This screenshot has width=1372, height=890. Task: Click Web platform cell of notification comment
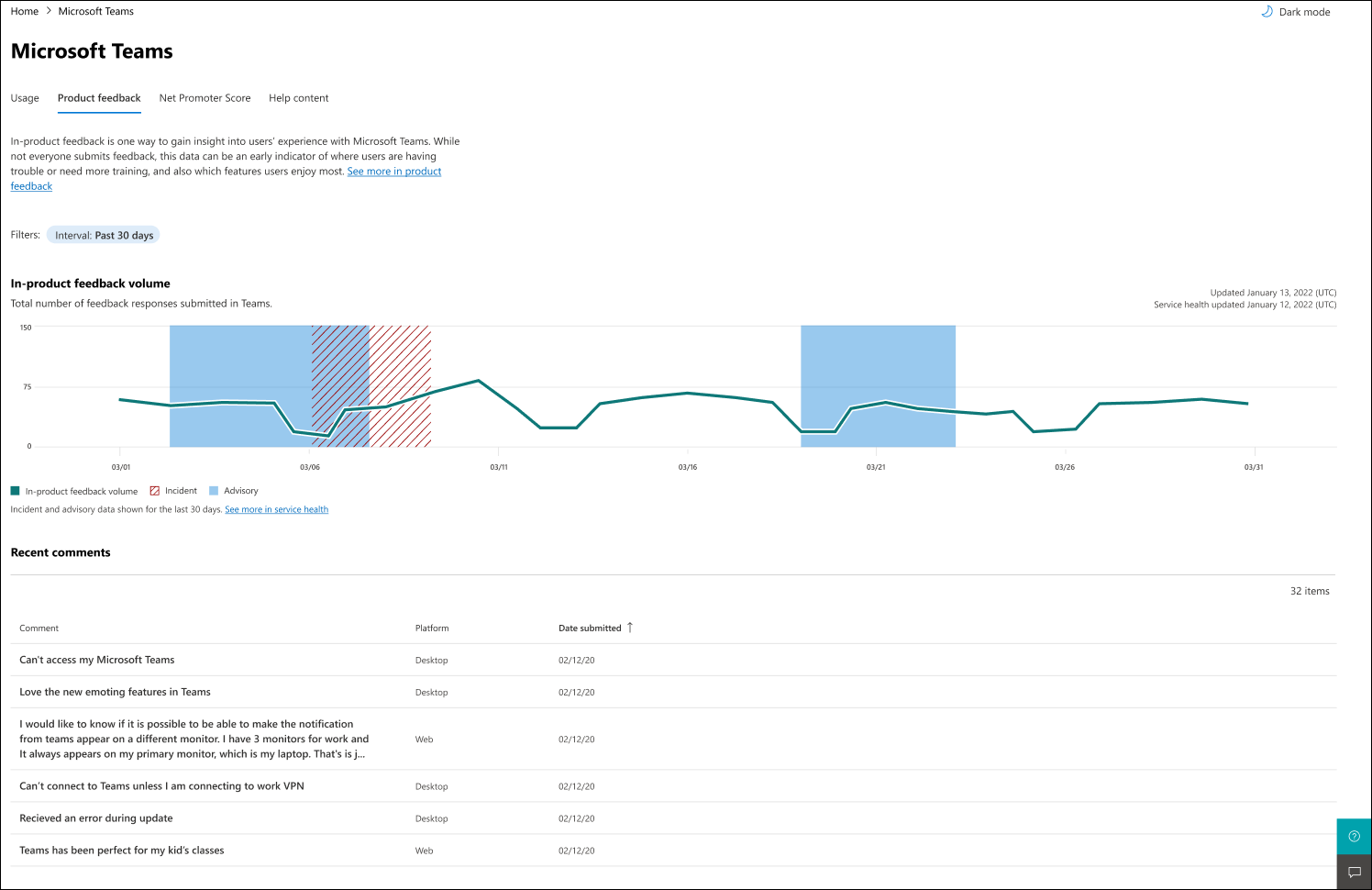tap(424, 740)
